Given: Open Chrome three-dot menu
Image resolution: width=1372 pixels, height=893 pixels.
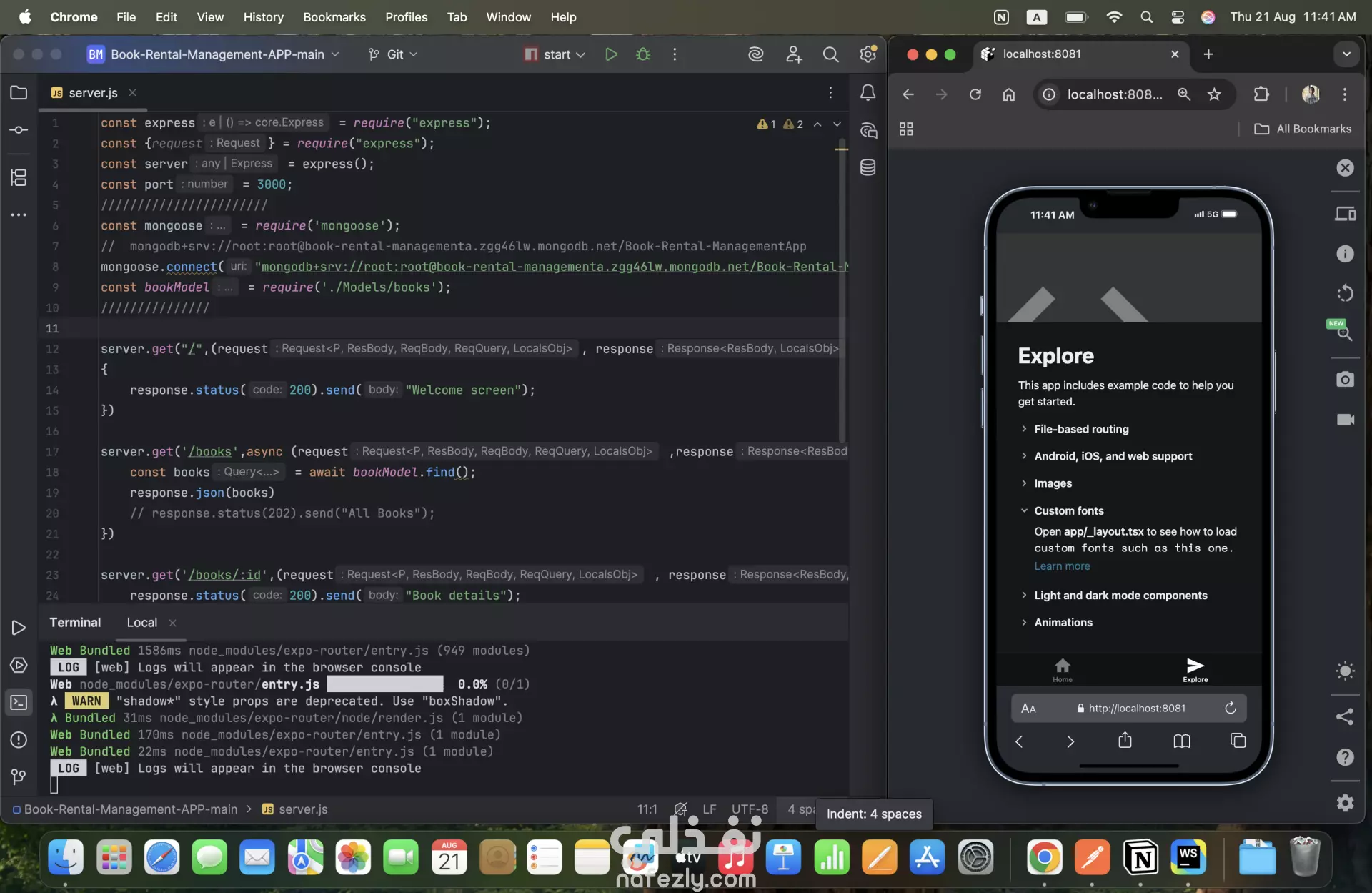Looking at the screenshot, I should click(1345, 94).
